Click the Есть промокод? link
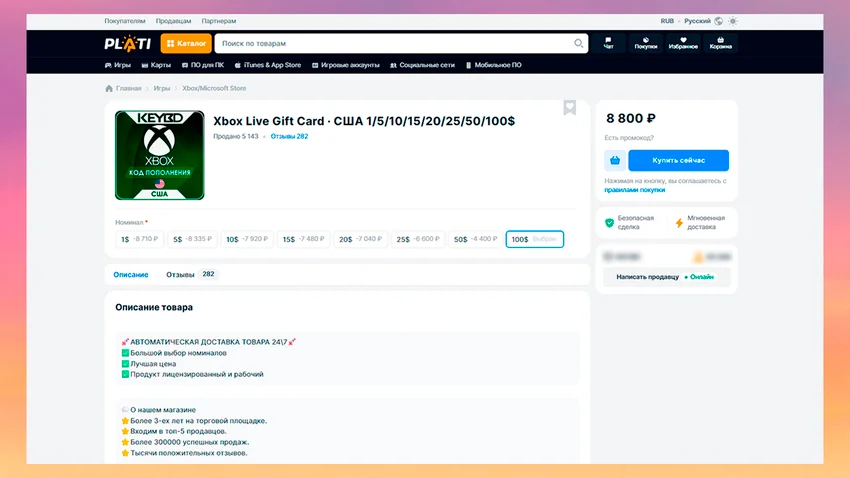Screen dimensions: 850x478 click(629, 138)
